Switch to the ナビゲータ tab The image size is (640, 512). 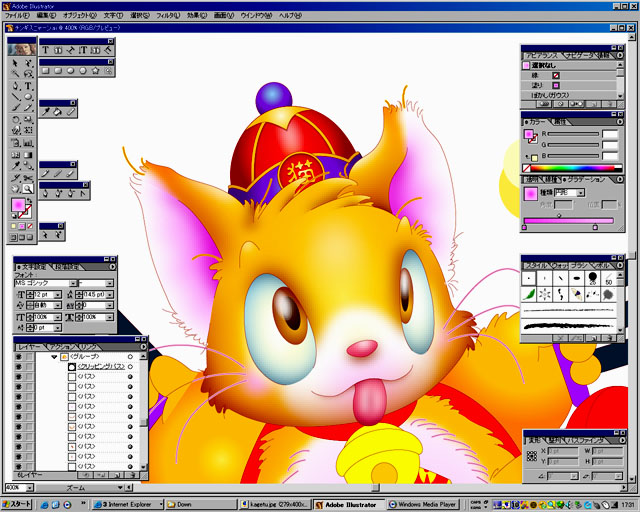pos(580,55)
